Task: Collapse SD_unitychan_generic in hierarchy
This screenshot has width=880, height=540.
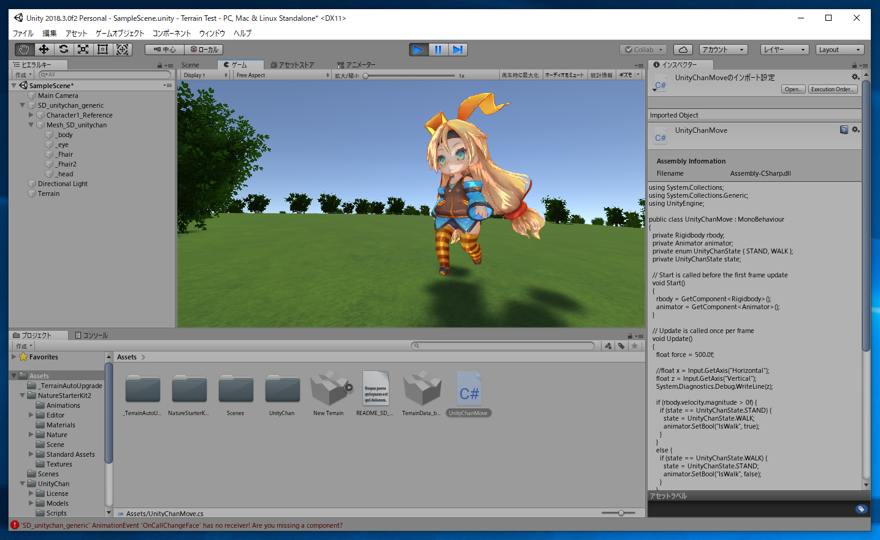Action: (x=22, y=105)
